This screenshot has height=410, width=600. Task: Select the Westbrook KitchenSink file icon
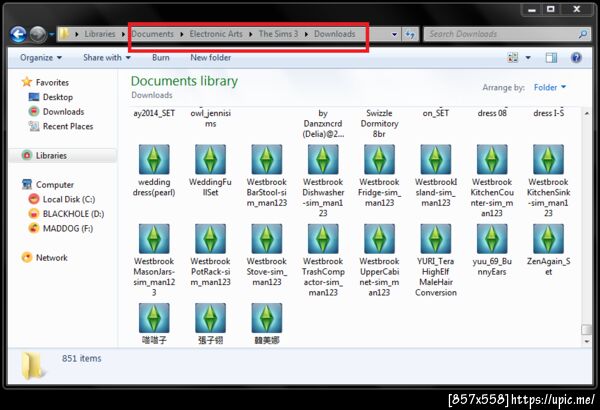click(548, 159)
